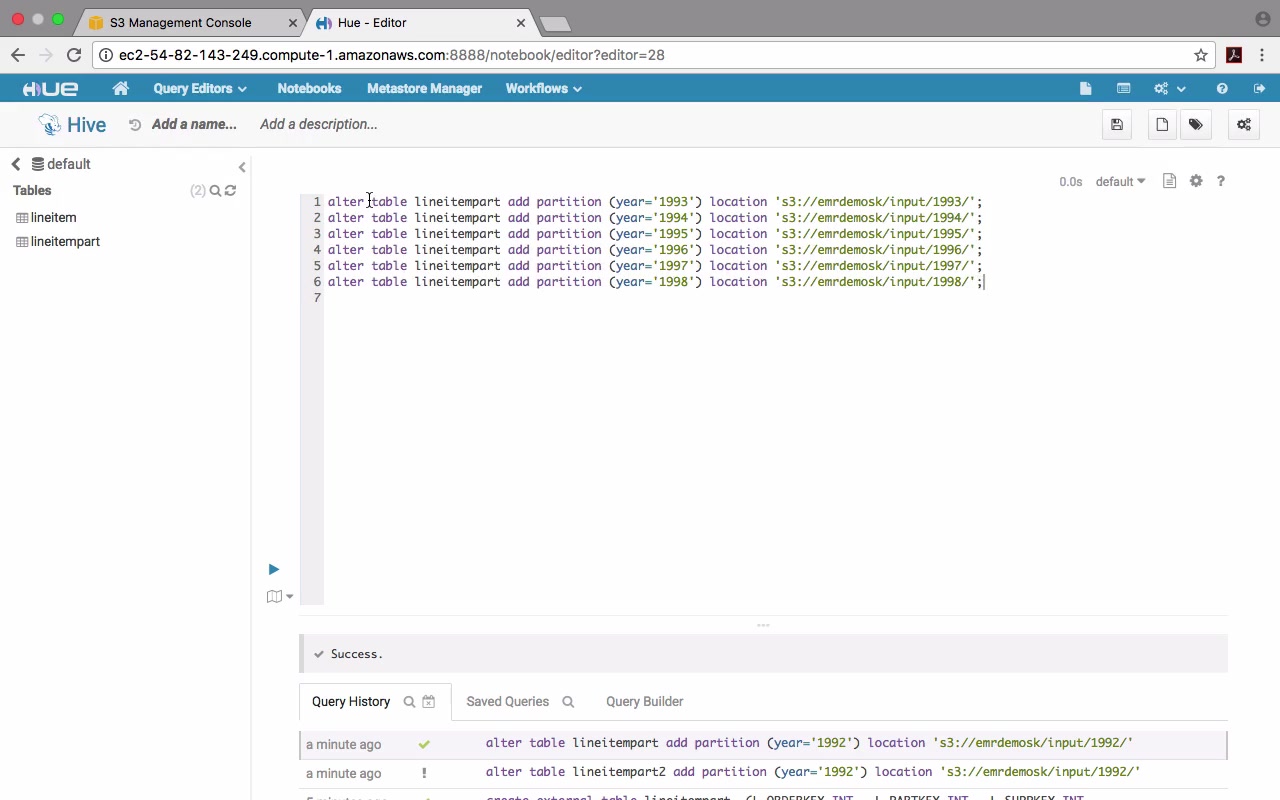Image resolution: width=1280 pixels, height=800 pixels.
Task: Create a new document icon
Action: pyautogui.click(x=1162, y=125)
